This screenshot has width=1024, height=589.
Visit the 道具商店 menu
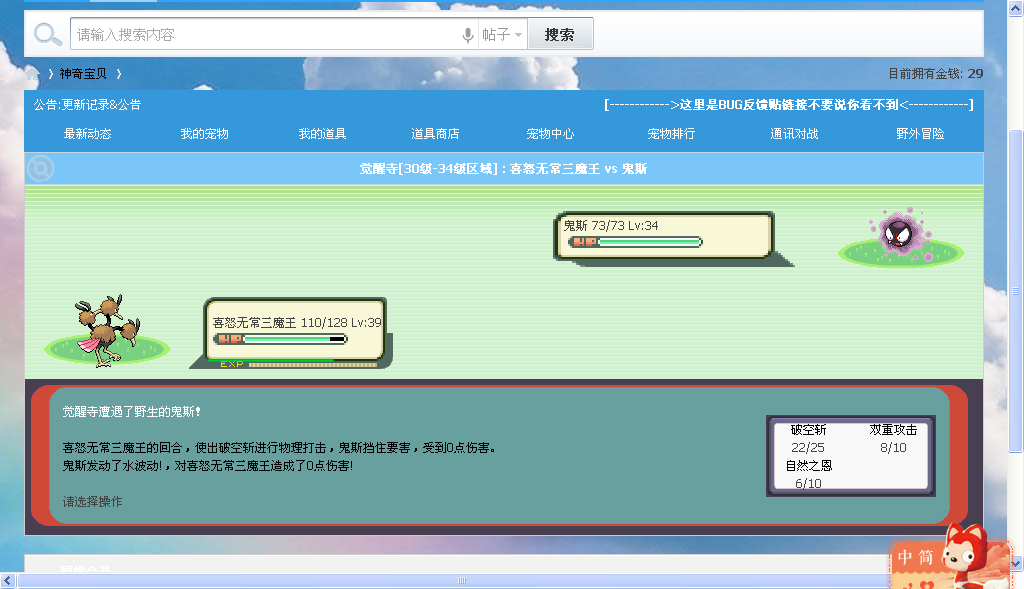435,134
